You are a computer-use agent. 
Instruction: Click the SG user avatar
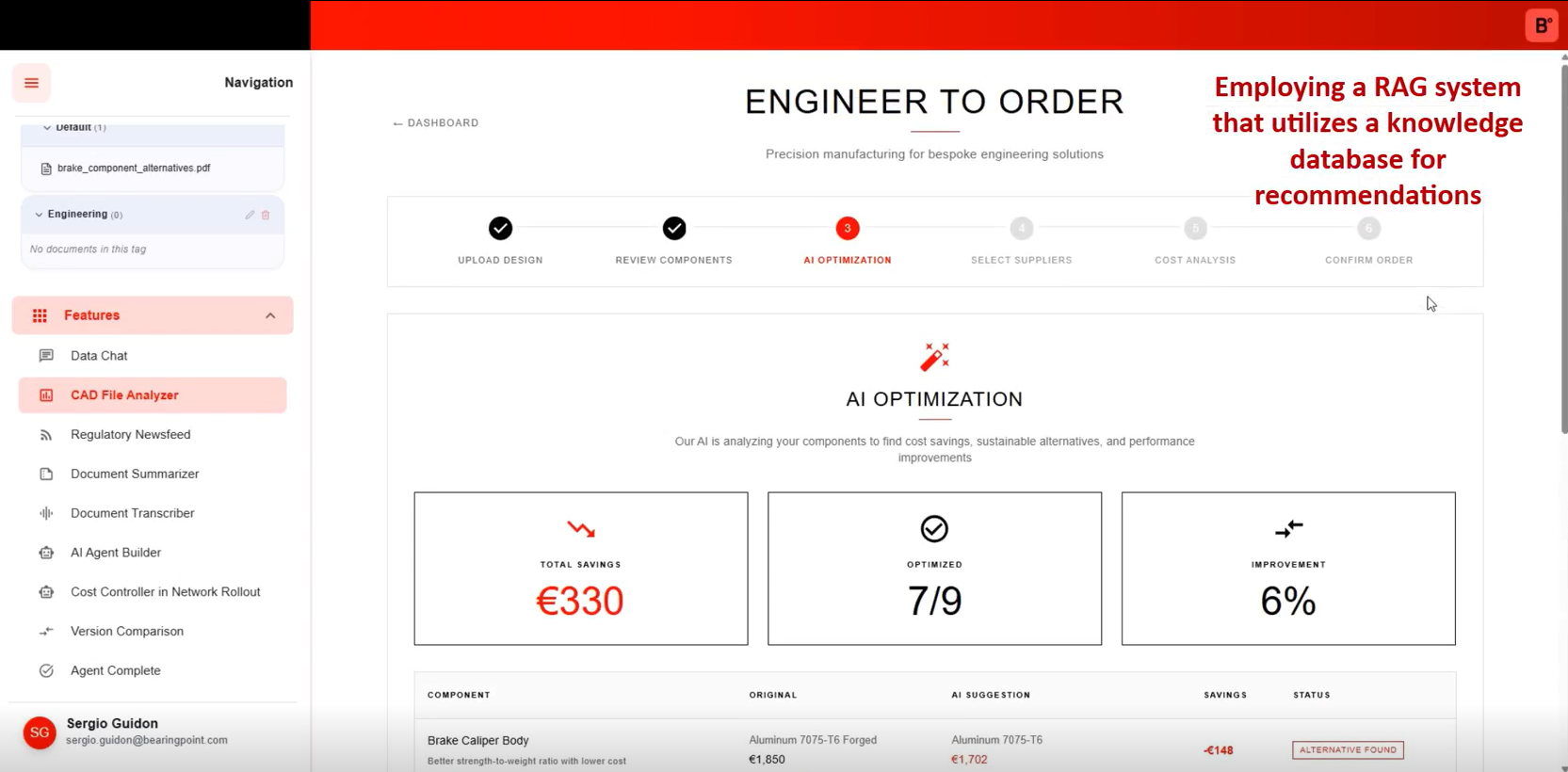click(40, 732)
